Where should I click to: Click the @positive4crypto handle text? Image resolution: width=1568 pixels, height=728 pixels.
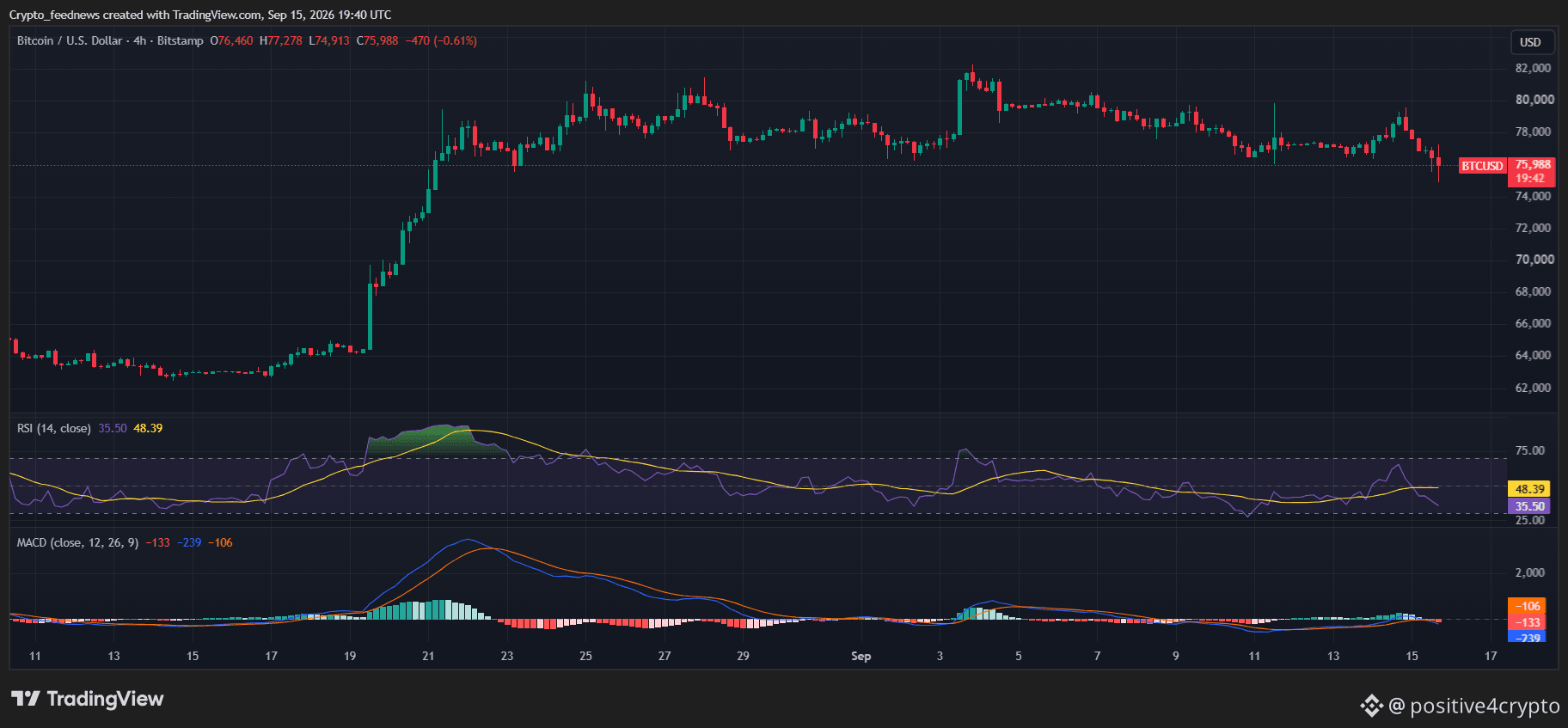pyautogui.click(x=1473, y=706)
